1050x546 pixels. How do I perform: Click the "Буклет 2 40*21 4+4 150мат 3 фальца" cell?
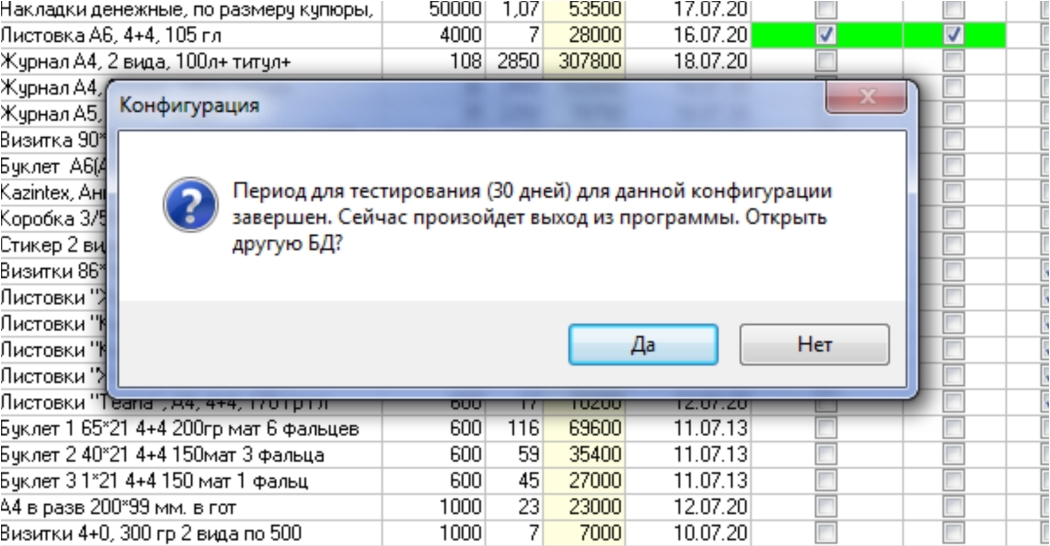(200, 456)
